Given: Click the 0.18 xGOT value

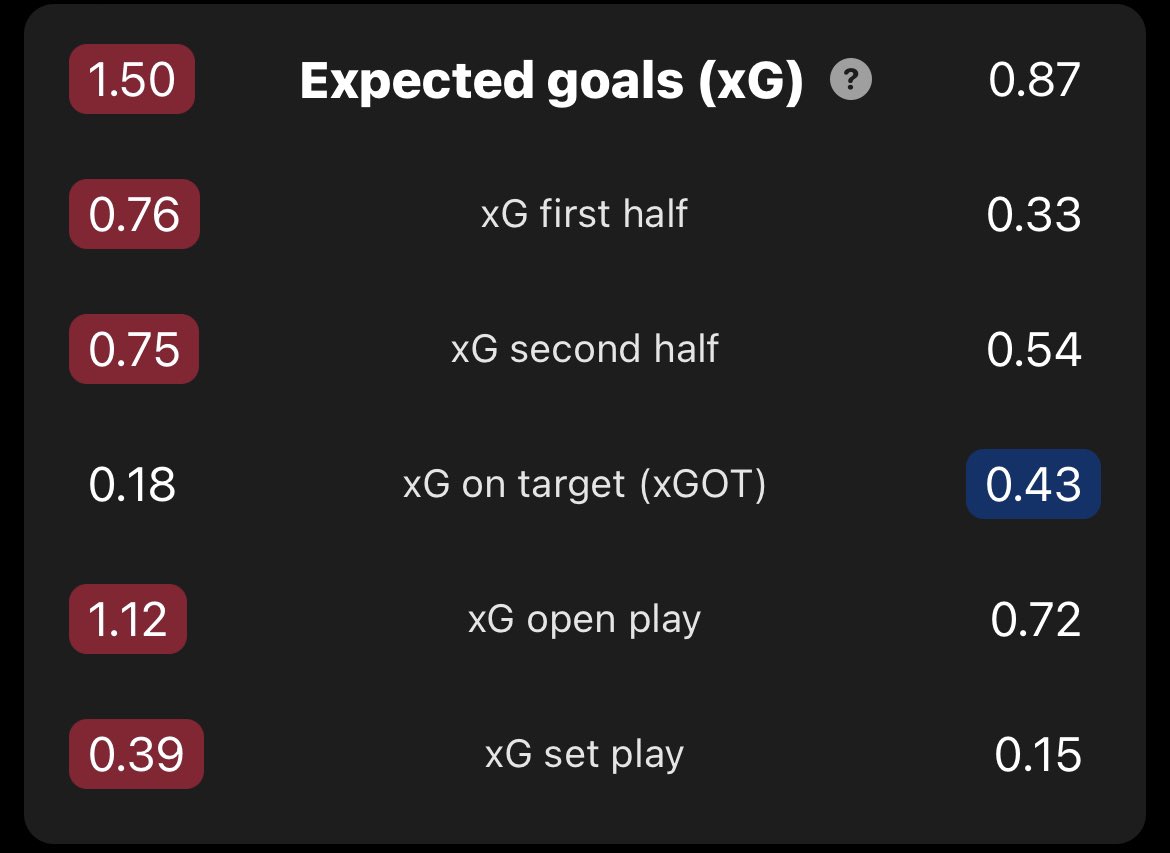Looking at the screenshot, I should click(x=132, y=484).
